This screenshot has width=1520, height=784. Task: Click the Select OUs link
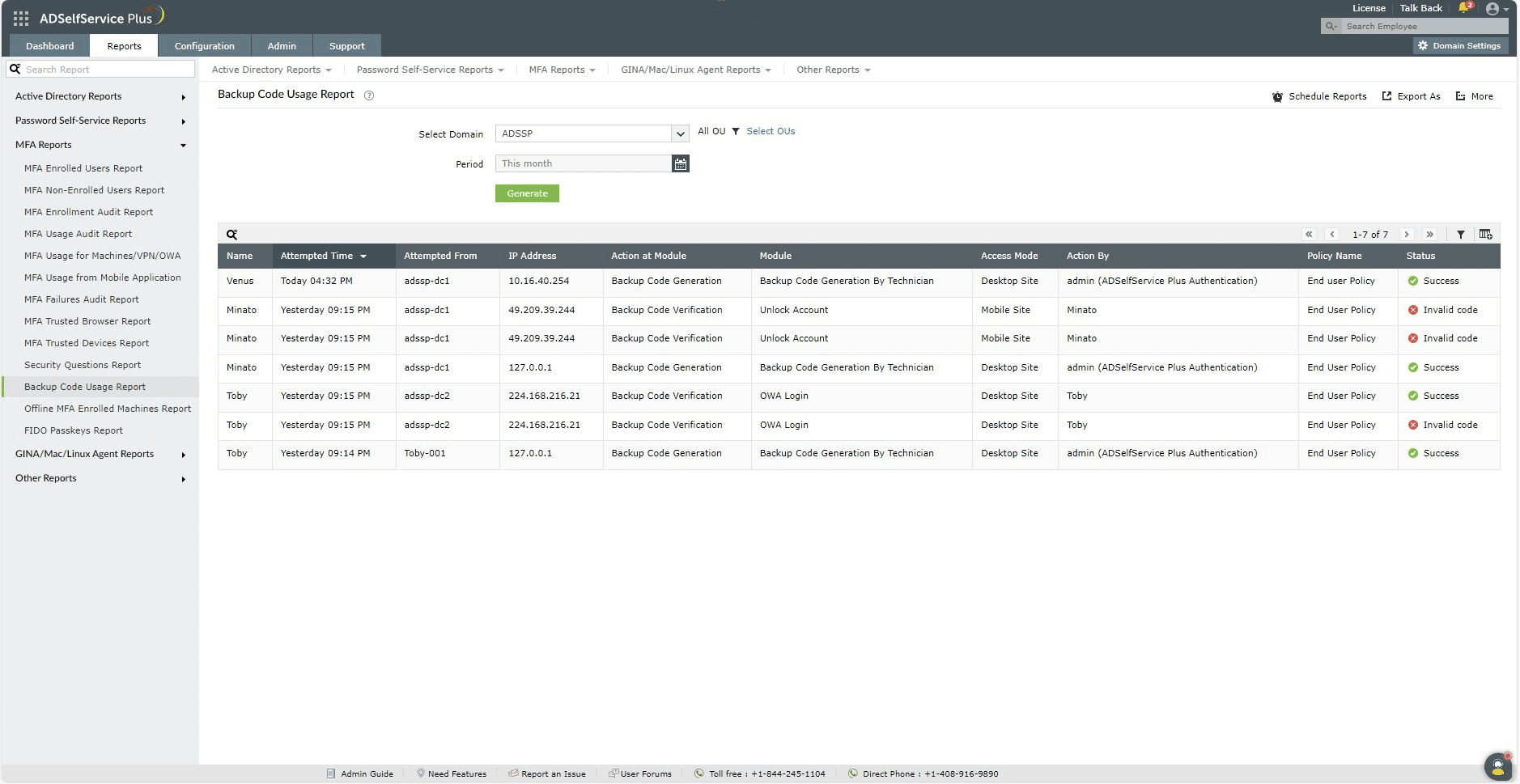[771, 131]
